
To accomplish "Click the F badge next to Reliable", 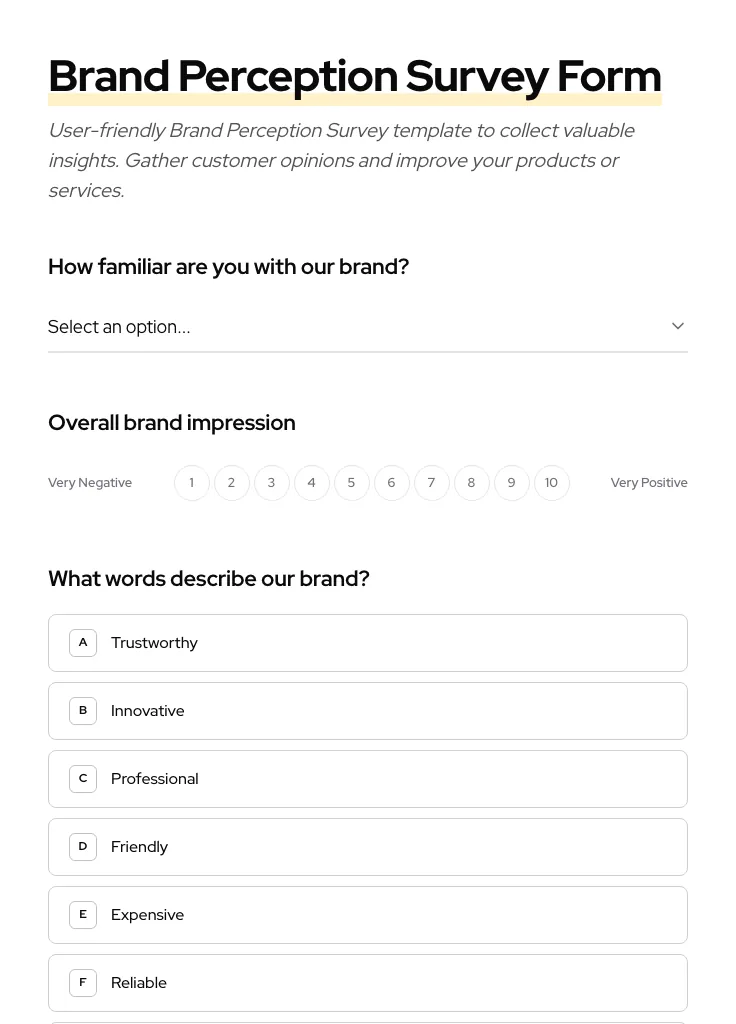I will (x=83, y=982).
